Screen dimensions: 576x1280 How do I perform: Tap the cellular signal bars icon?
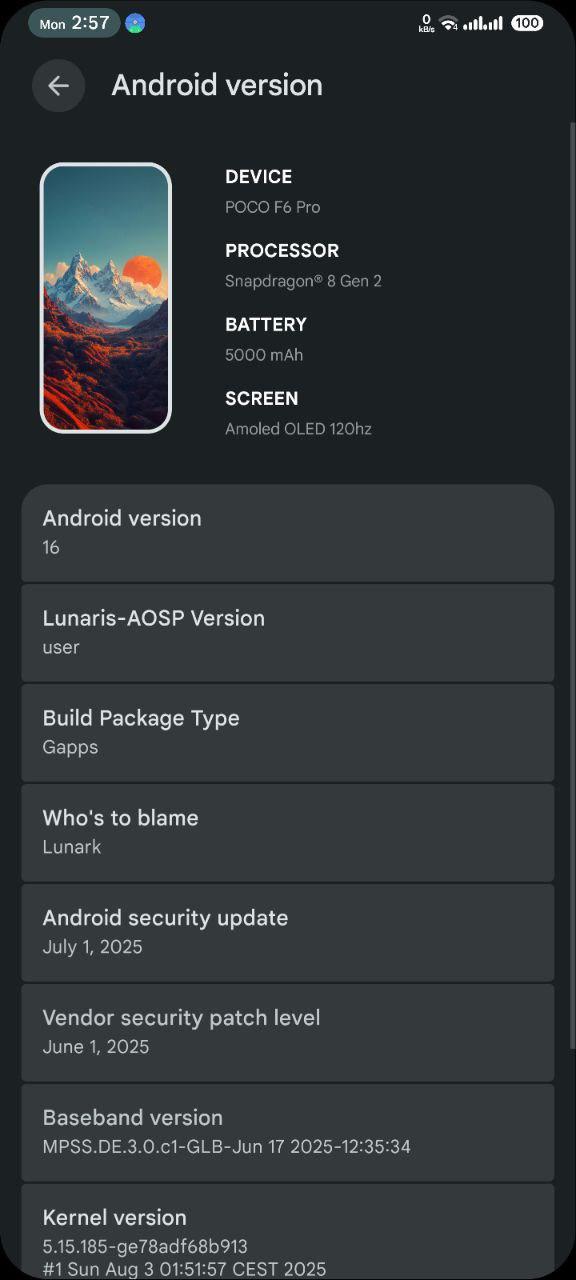(483, 23)
